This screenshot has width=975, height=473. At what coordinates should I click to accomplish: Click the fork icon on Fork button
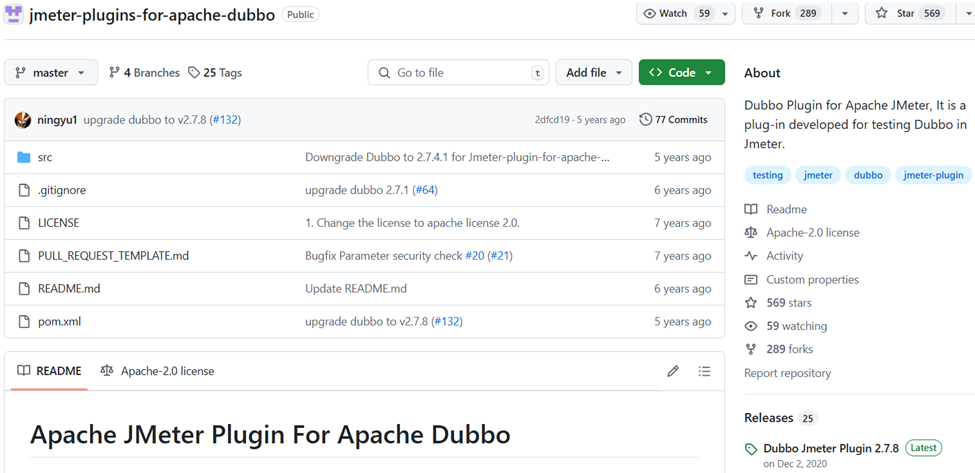tap(758, 14)
